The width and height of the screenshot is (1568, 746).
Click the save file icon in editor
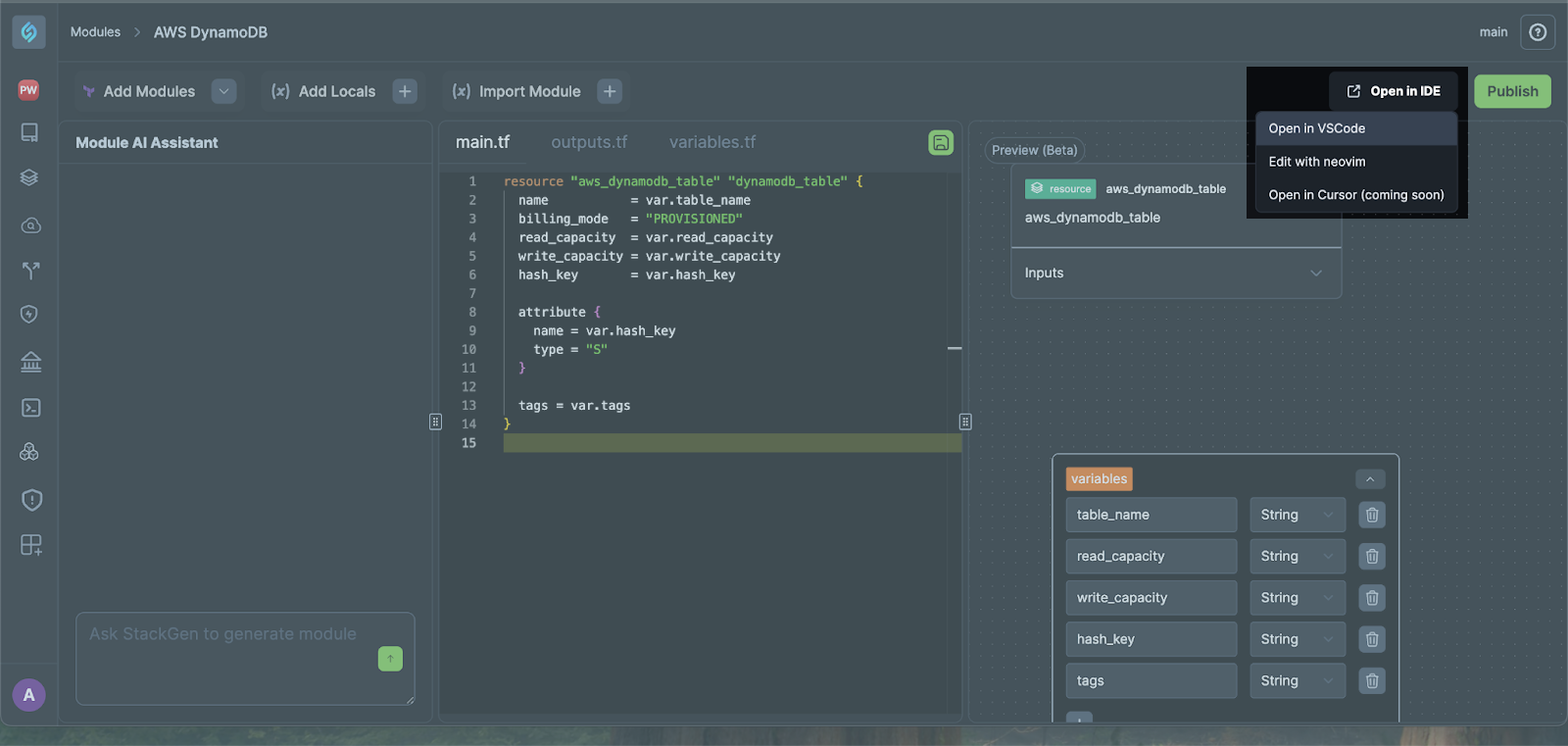941,143
